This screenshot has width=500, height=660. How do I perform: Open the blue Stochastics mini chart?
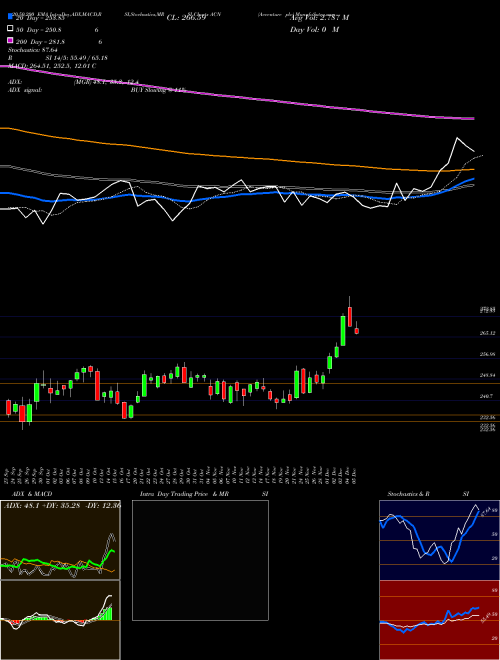[x=439, y=540]
